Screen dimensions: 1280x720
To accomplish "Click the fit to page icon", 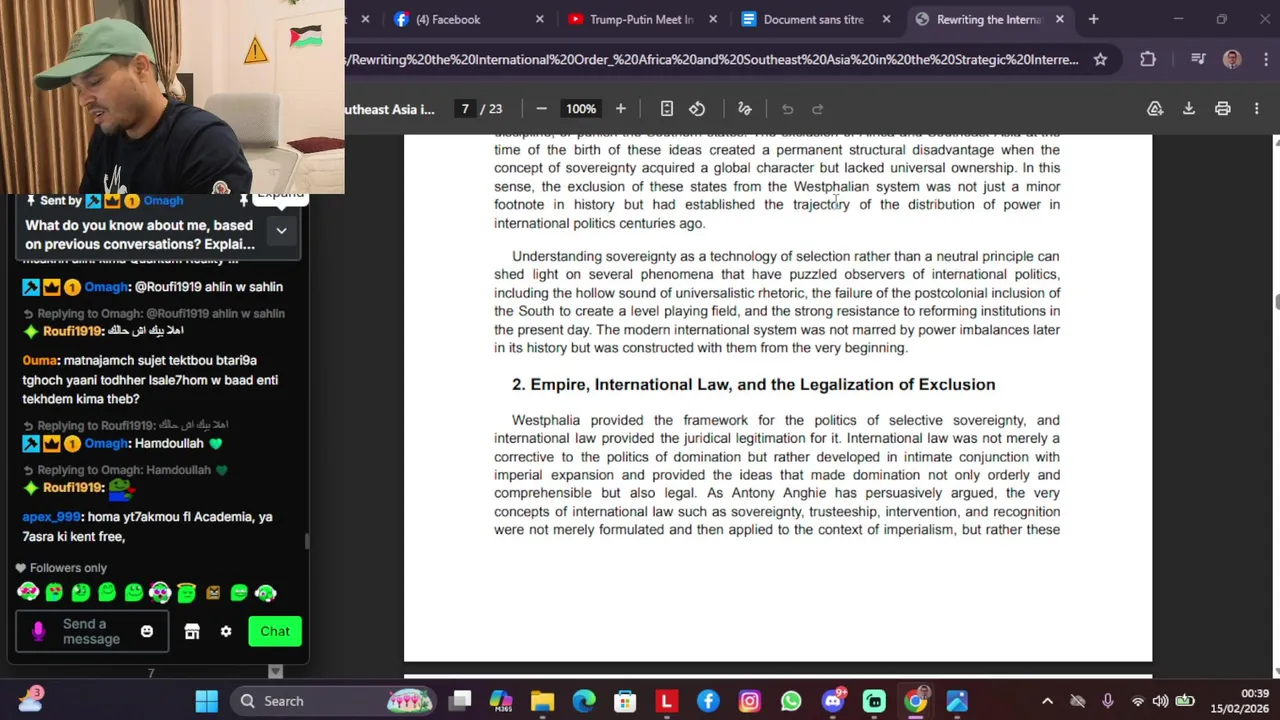I will click(x=667, y=109).
